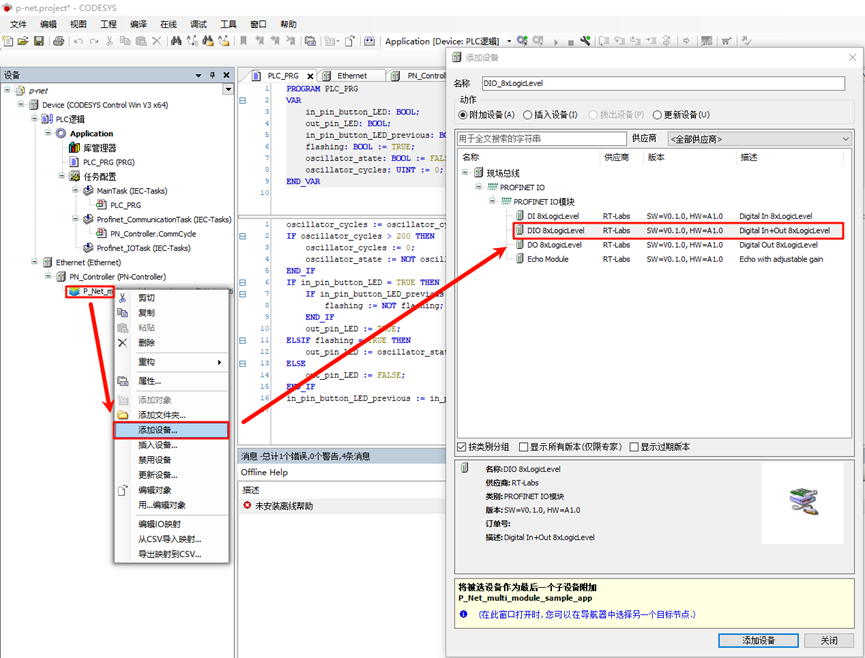Click the Login gear icon in toolbar
Viewport: 865px width, 658px height.
(522, 41)
